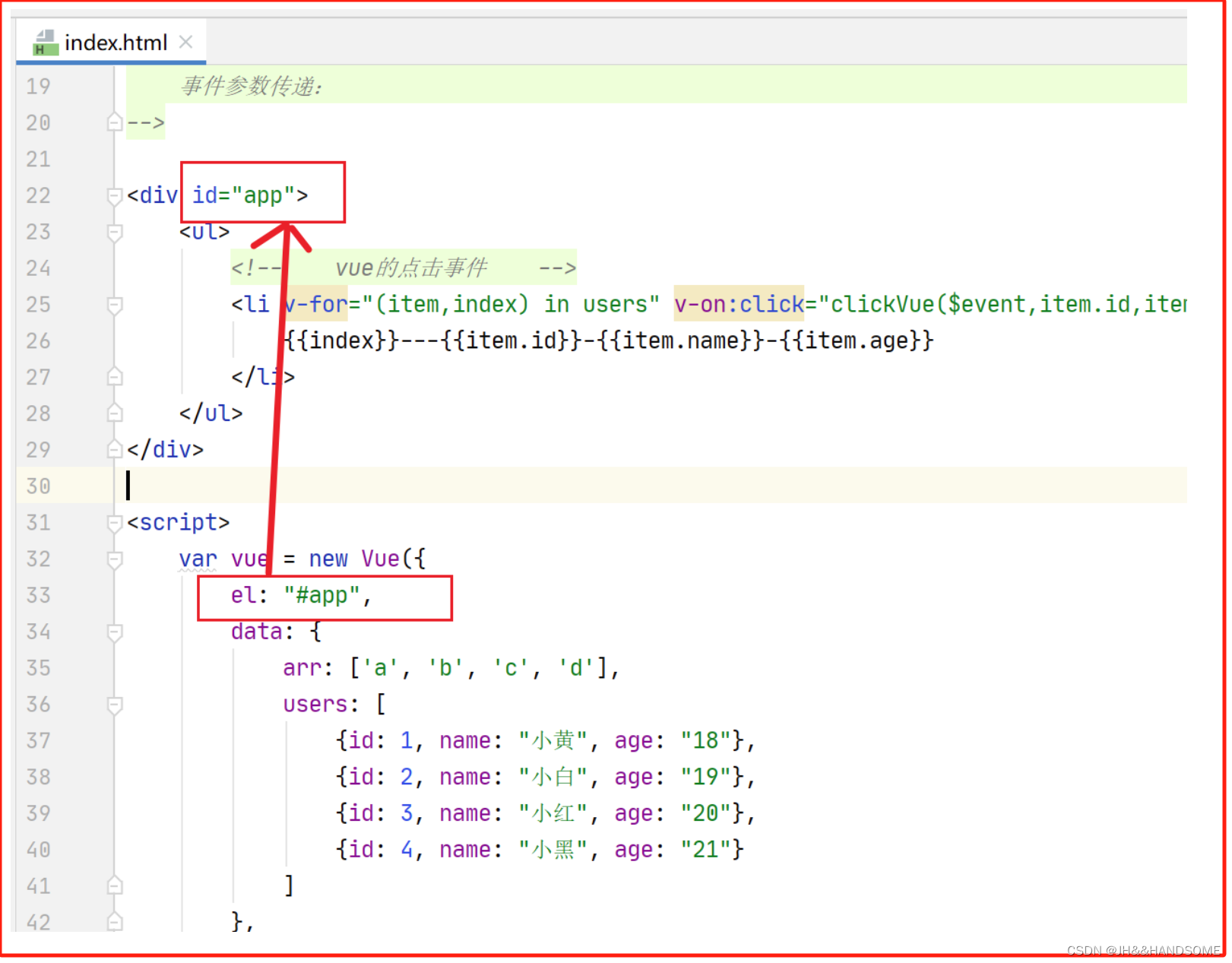Click the comment 'vue的点击事件' on line 24
This screenshot has width=1232, height=963.
pos(411,268)
